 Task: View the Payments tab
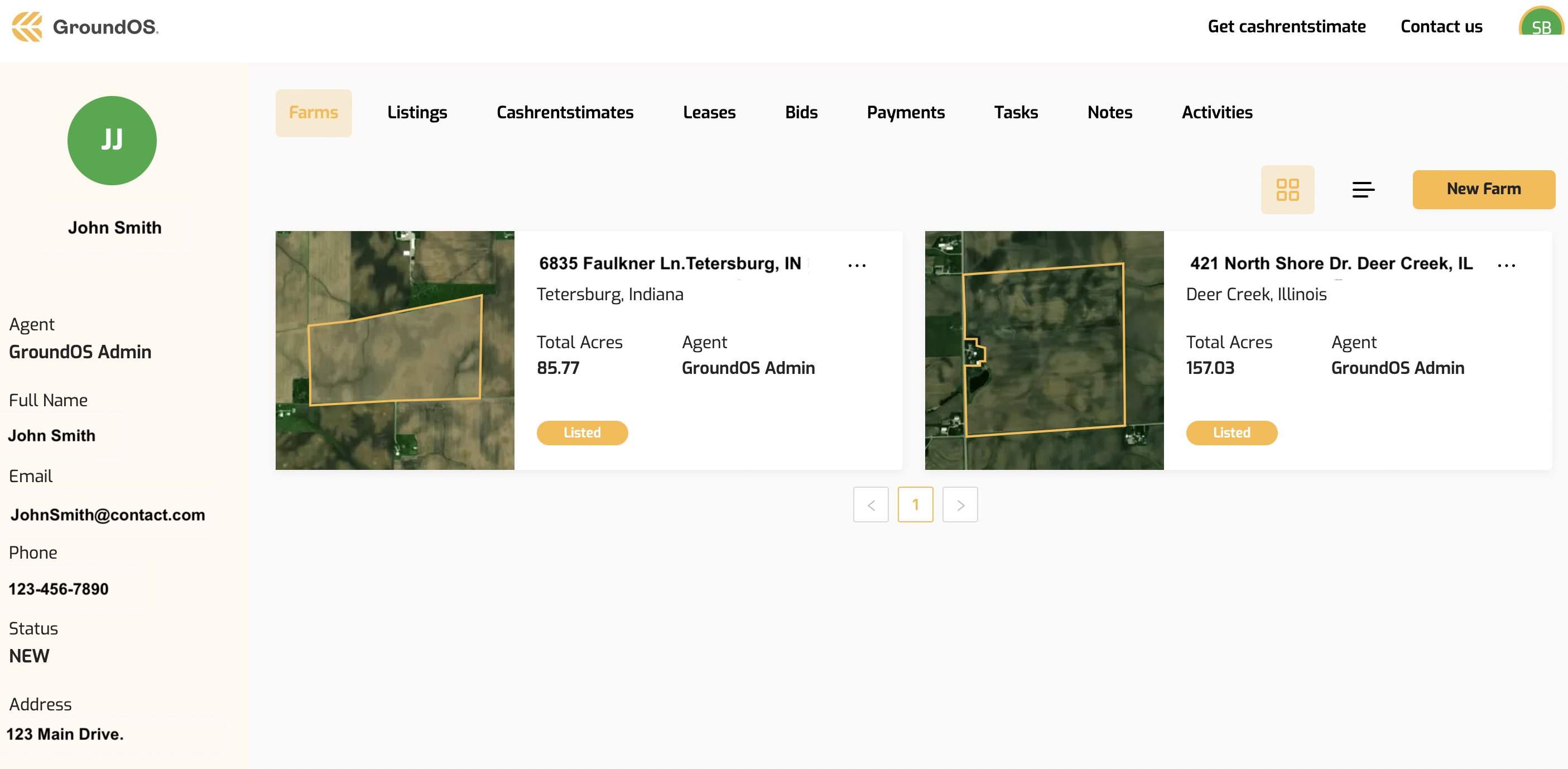(x=905, y=113)
